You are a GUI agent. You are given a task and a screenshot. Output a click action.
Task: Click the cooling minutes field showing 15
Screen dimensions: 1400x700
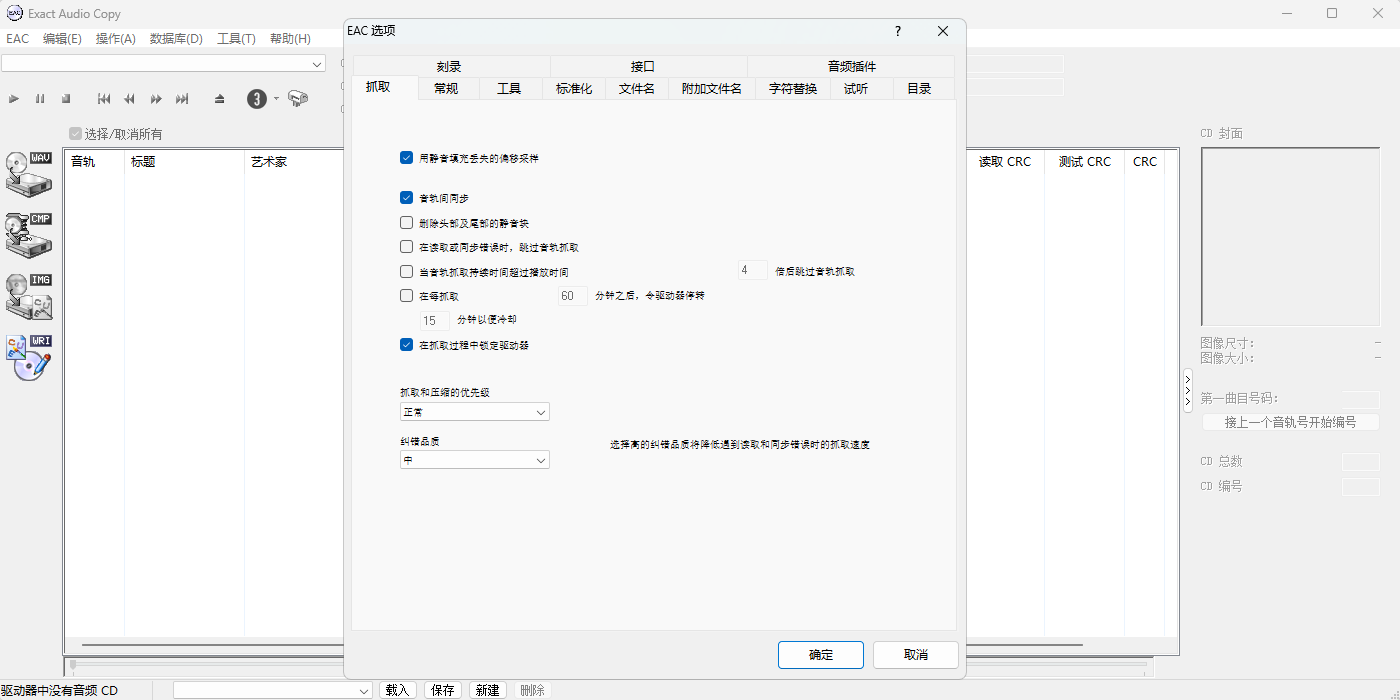435,321
